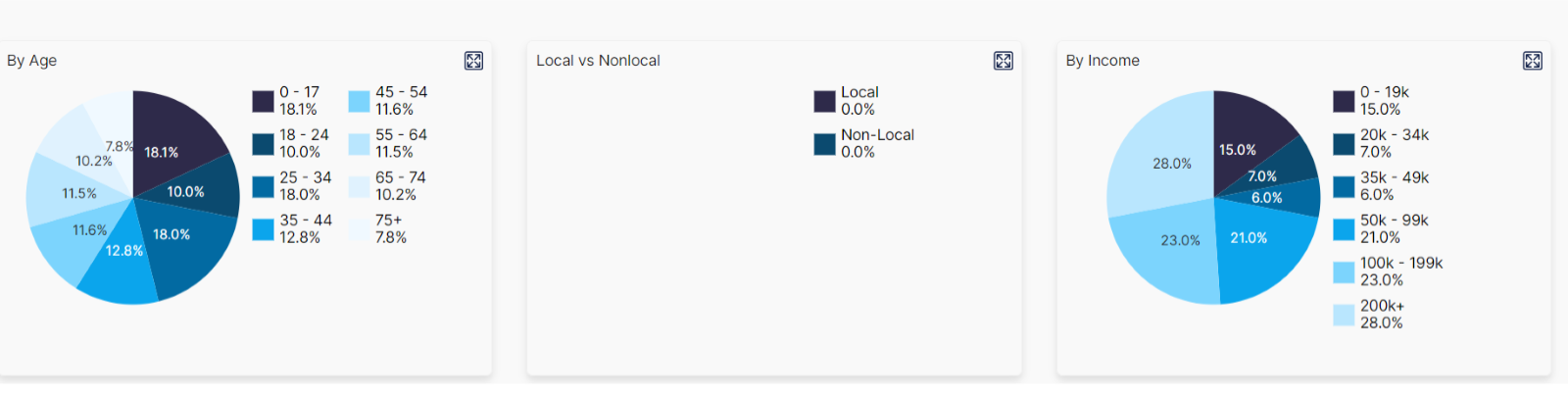
Task: Expand the By Income chart fullscreen
Action: pos(1533,61)
